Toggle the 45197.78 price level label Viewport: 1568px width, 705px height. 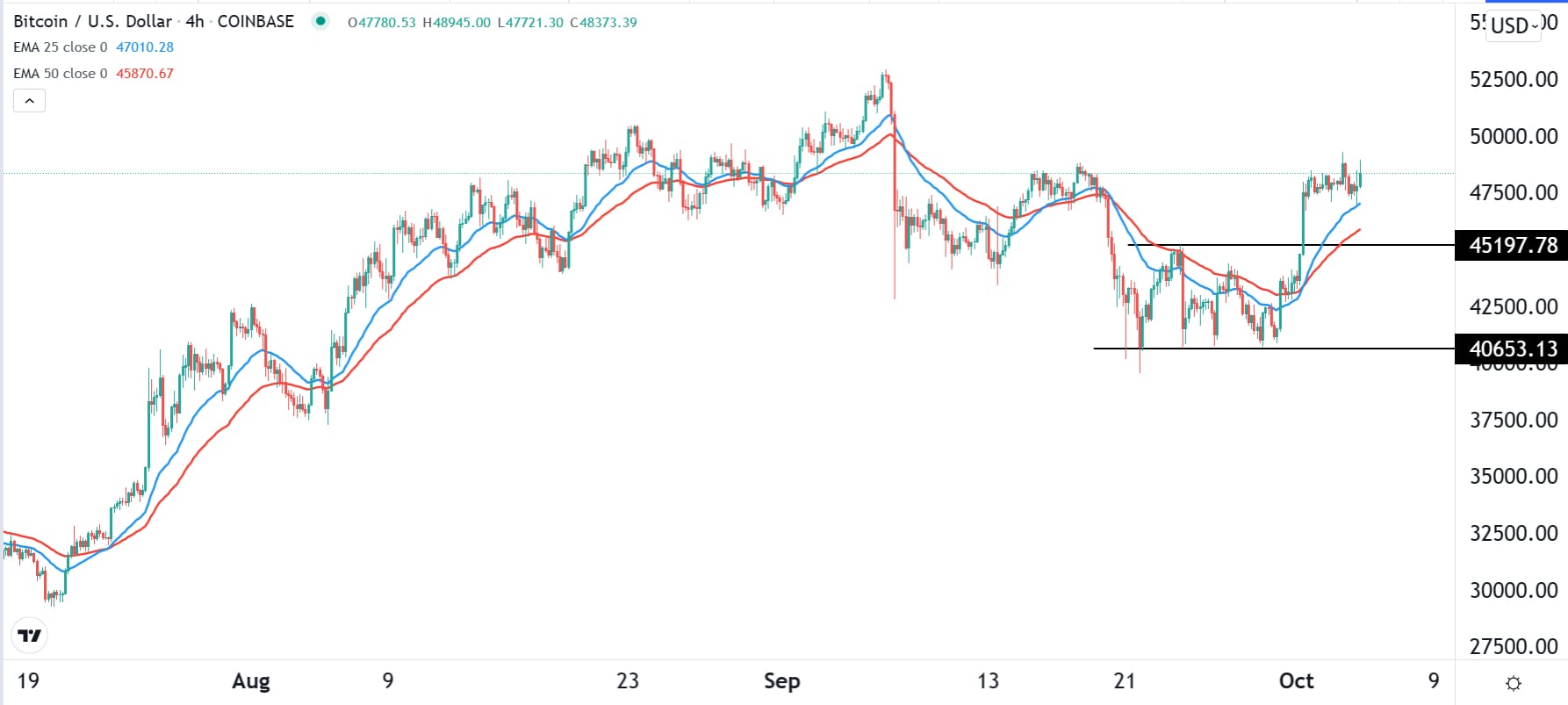coord(1511,245)
